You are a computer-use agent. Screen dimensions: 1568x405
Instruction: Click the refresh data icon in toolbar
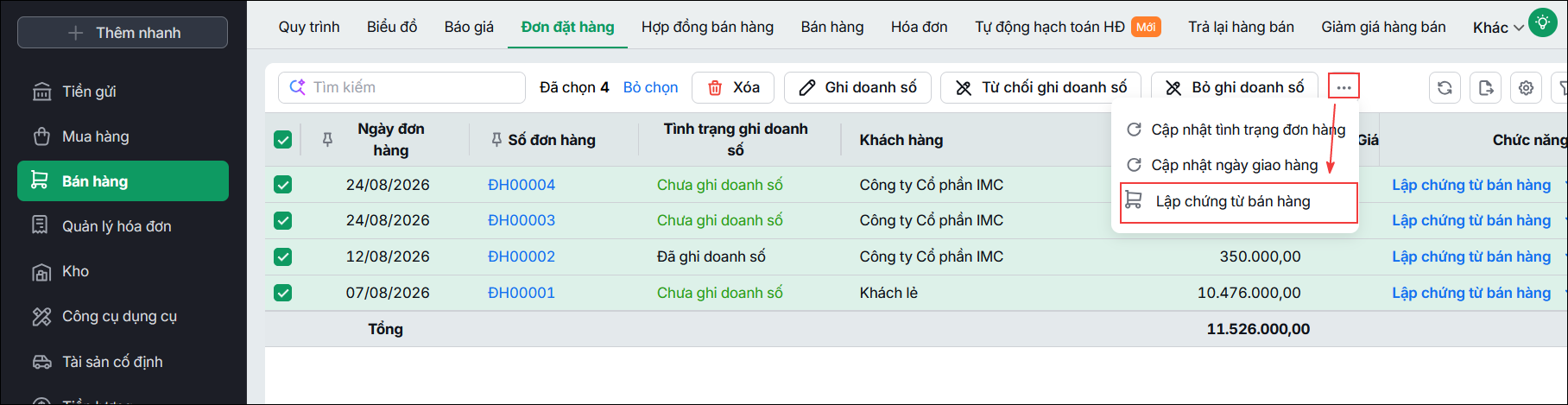pos(1445,87)
